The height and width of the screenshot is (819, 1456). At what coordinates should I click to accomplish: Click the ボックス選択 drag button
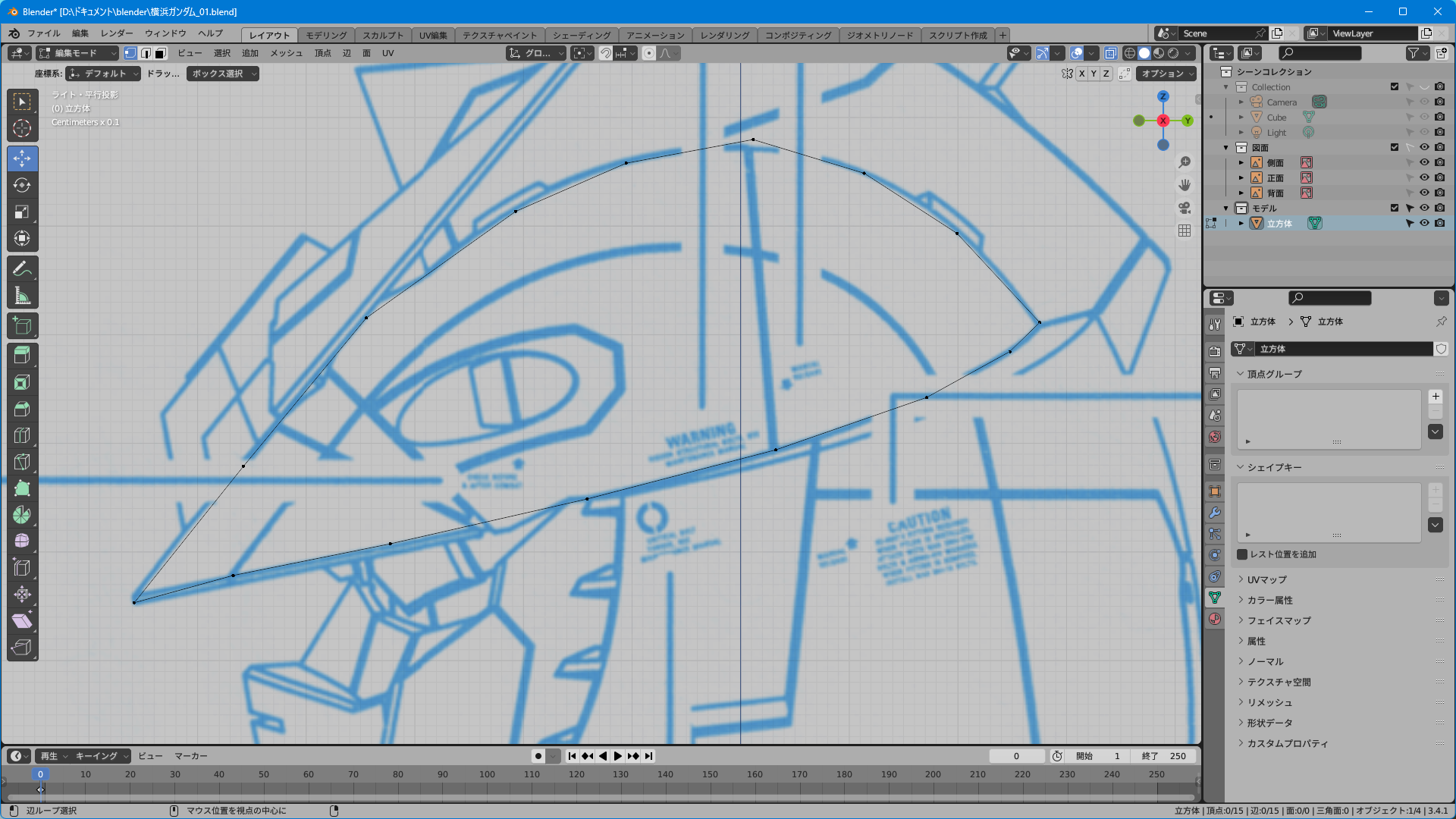(222, 74)
